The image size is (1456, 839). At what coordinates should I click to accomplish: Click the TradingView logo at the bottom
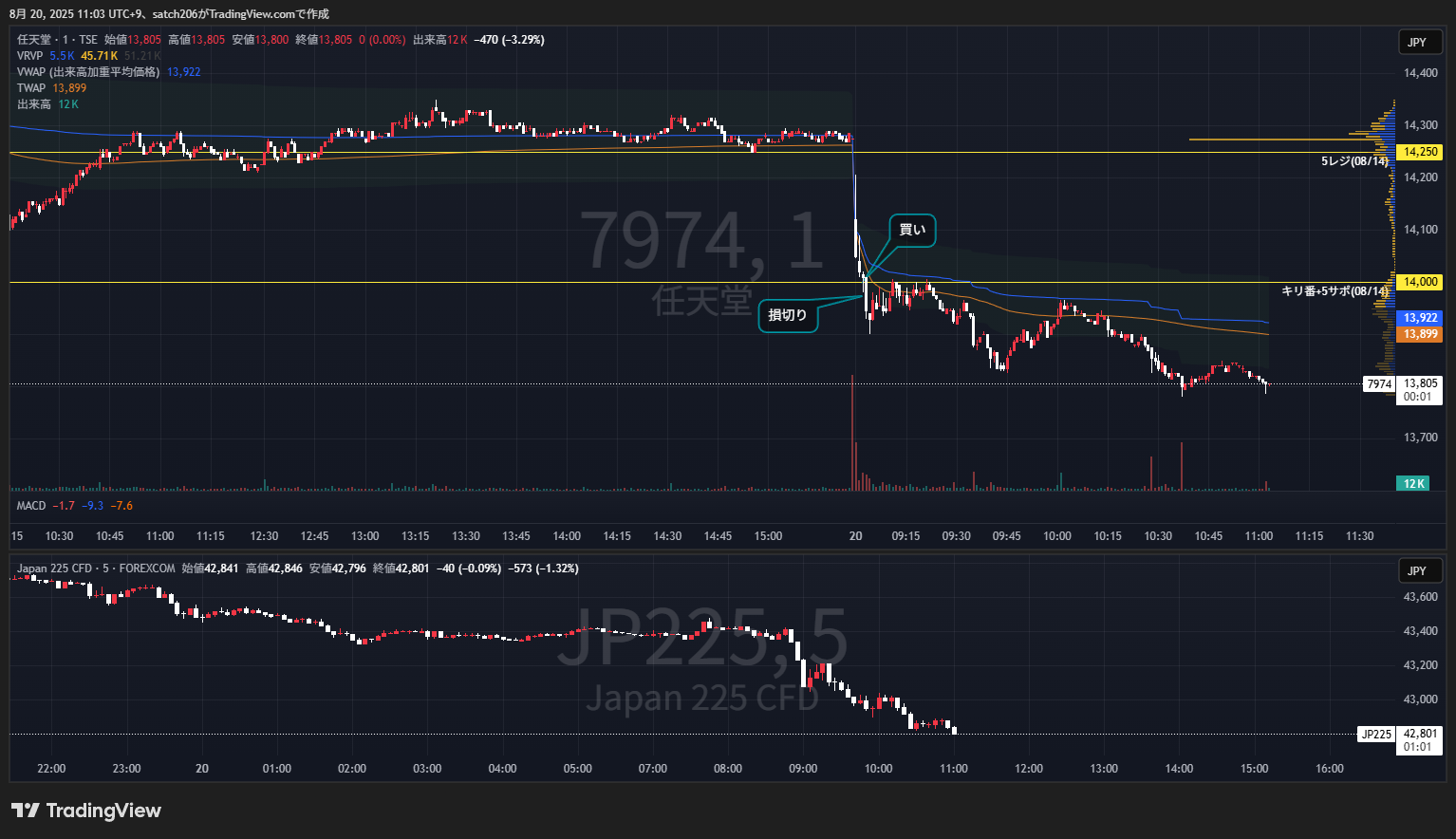click(86, 811)
